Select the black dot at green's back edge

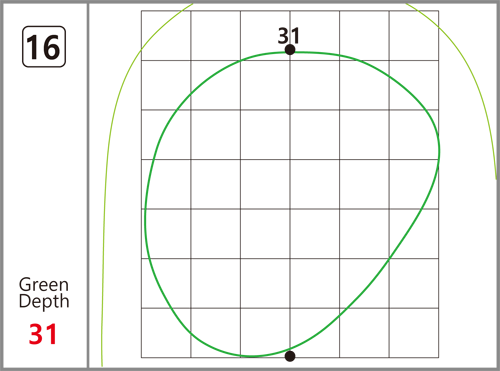point(290,50)
